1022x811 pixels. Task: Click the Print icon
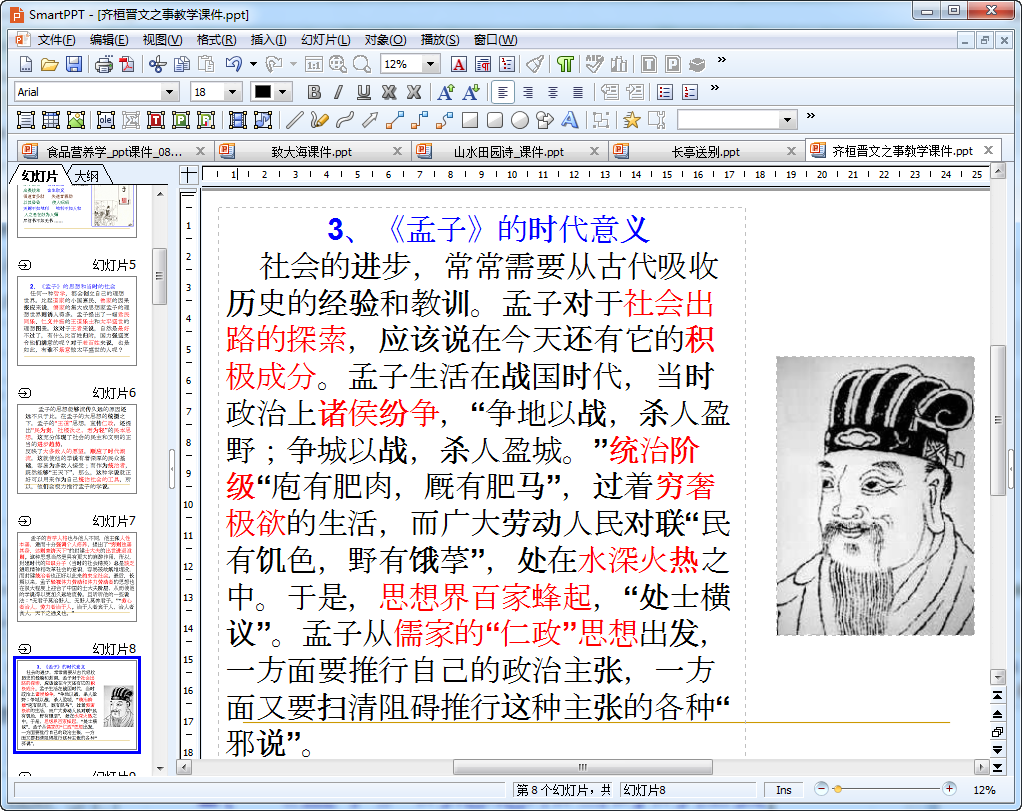tap(103, 65)
